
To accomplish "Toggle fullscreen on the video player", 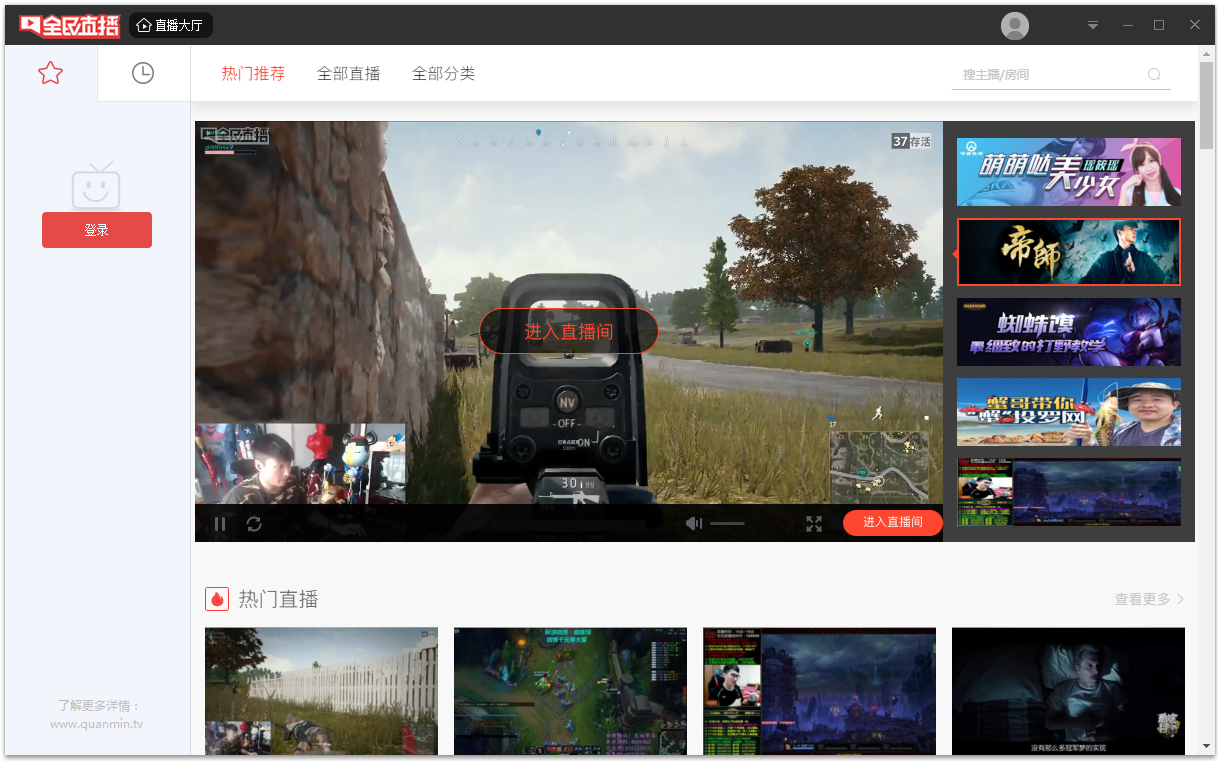I will 814,523.
